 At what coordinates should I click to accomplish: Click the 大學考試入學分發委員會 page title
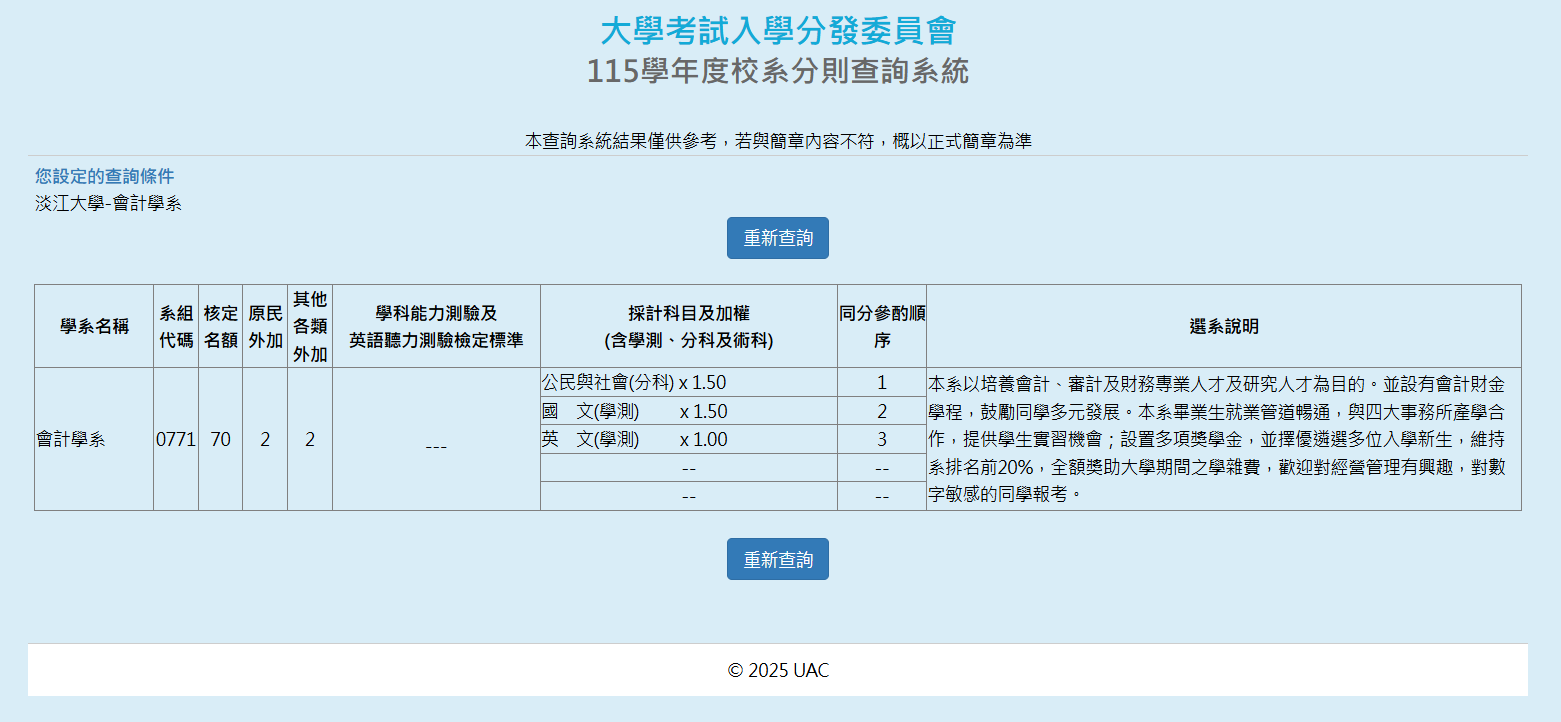tap(777, 31)
